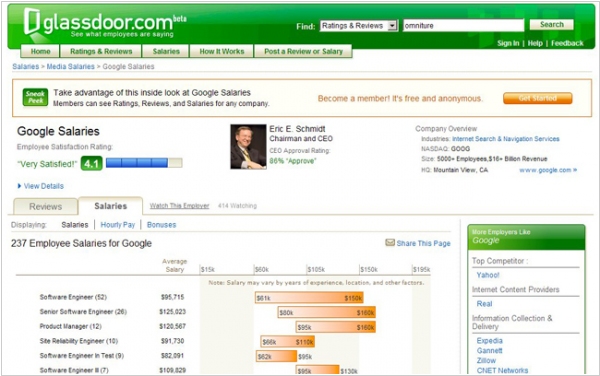The height and width of the screenshot is (376, 600).
Task: Click the orange Get Started button
Action: (x=538, y=98)
